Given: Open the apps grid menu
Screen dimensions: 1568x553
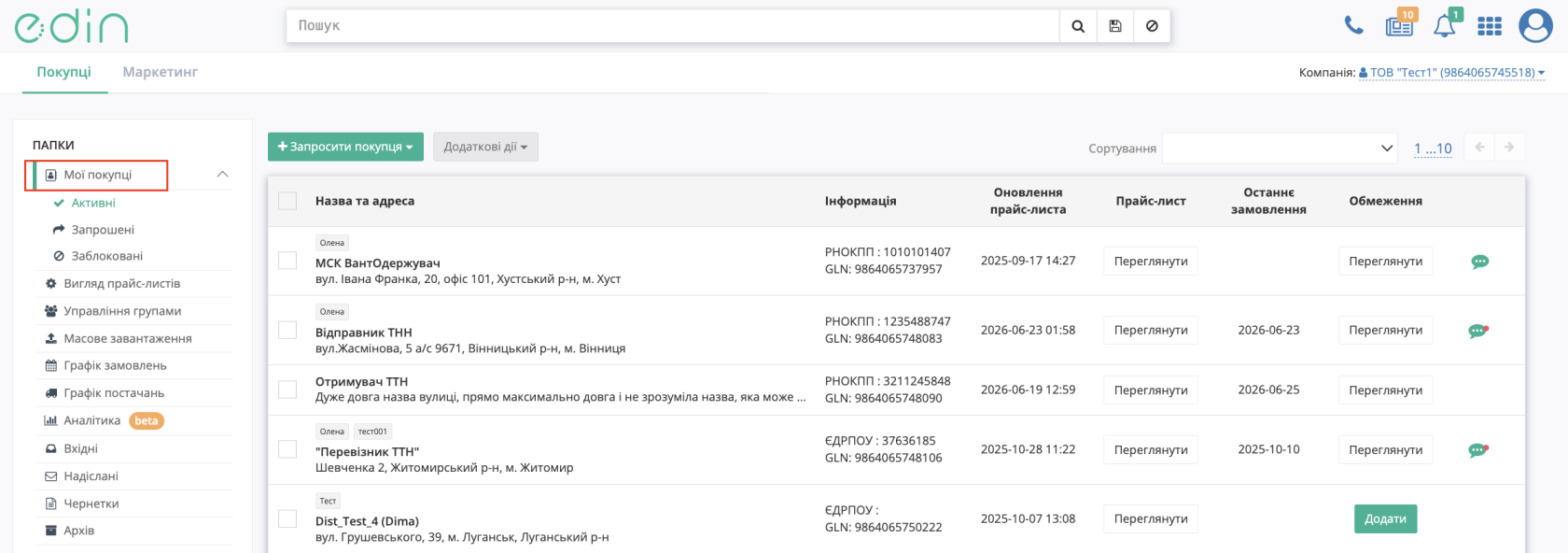Looking at the screenshot, I should [1490, 26].
